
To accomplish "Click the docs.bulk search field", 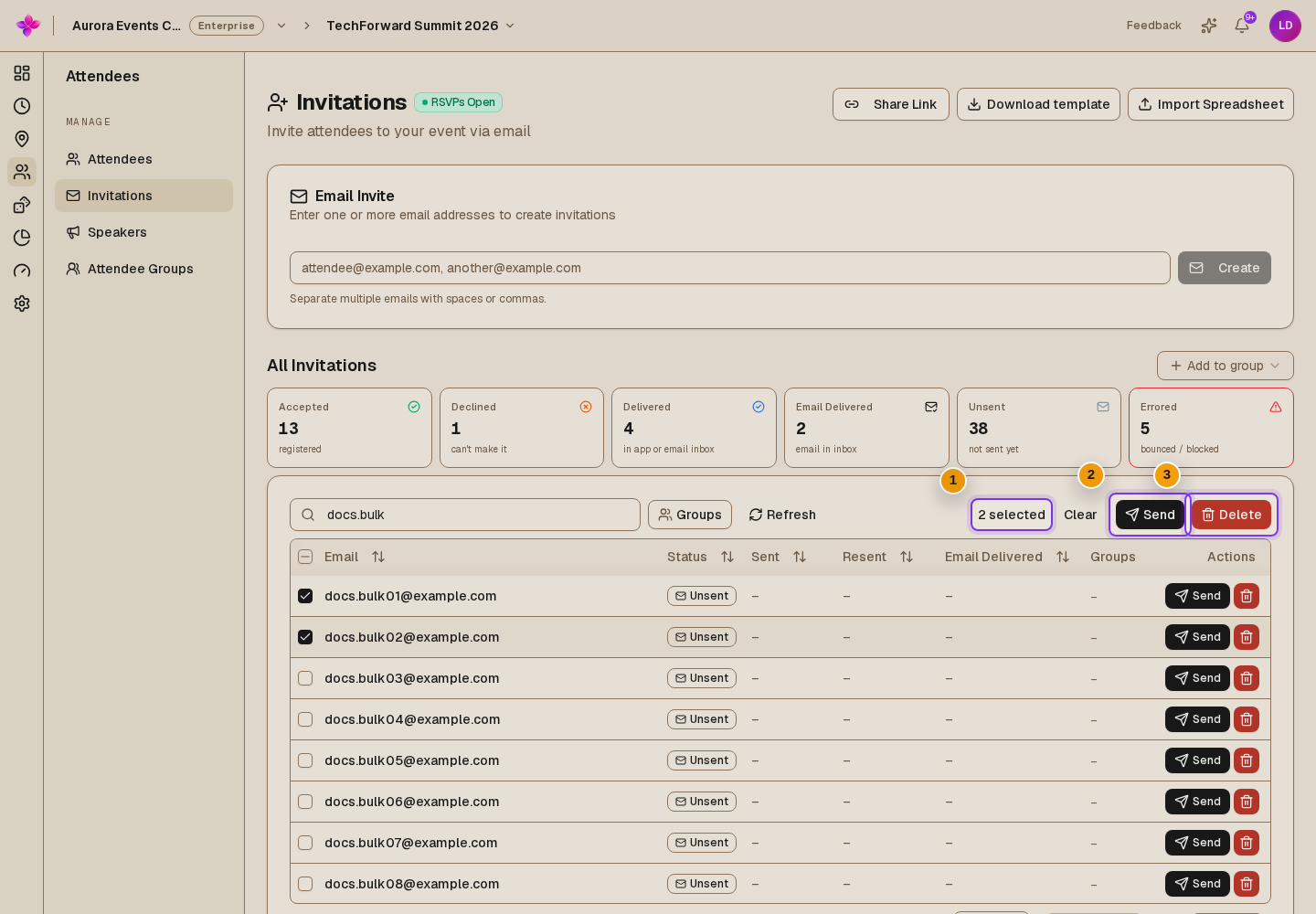I will click(465, 515).
